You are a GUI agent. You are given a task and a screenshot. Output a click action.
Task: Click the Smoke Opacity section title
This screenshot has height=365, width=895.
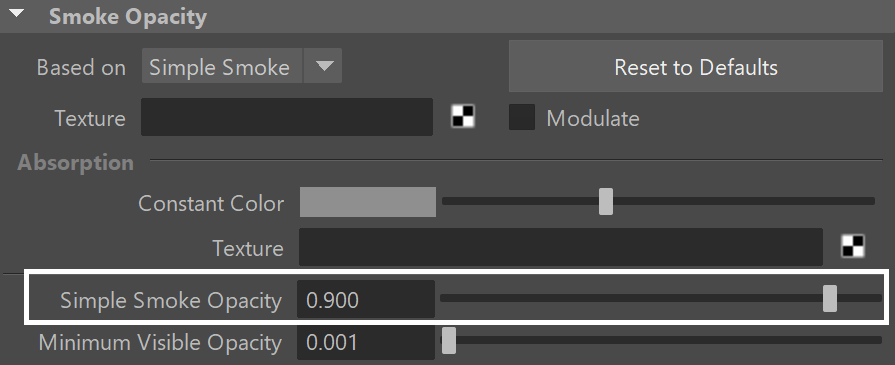(x=127, y=16)
